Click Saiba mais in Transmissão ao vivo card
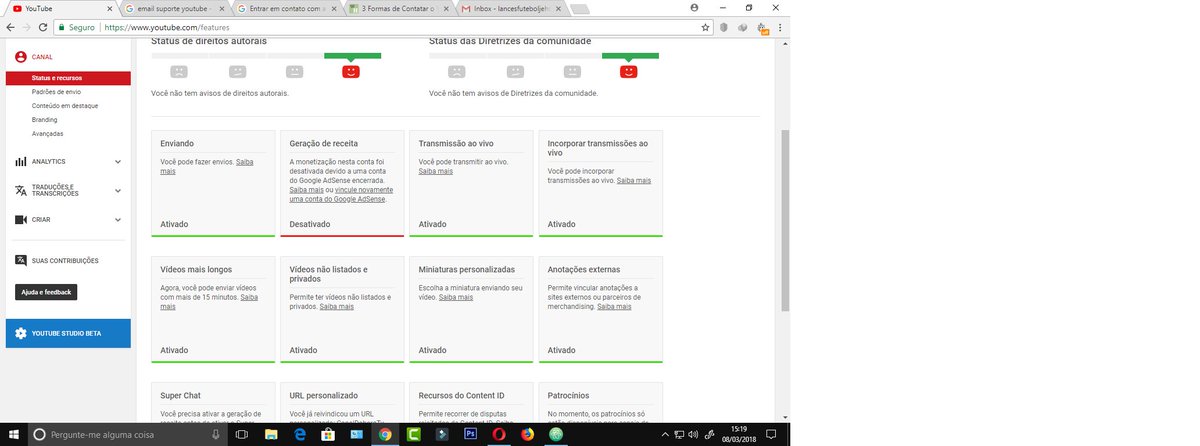 [x=436, y=171]
